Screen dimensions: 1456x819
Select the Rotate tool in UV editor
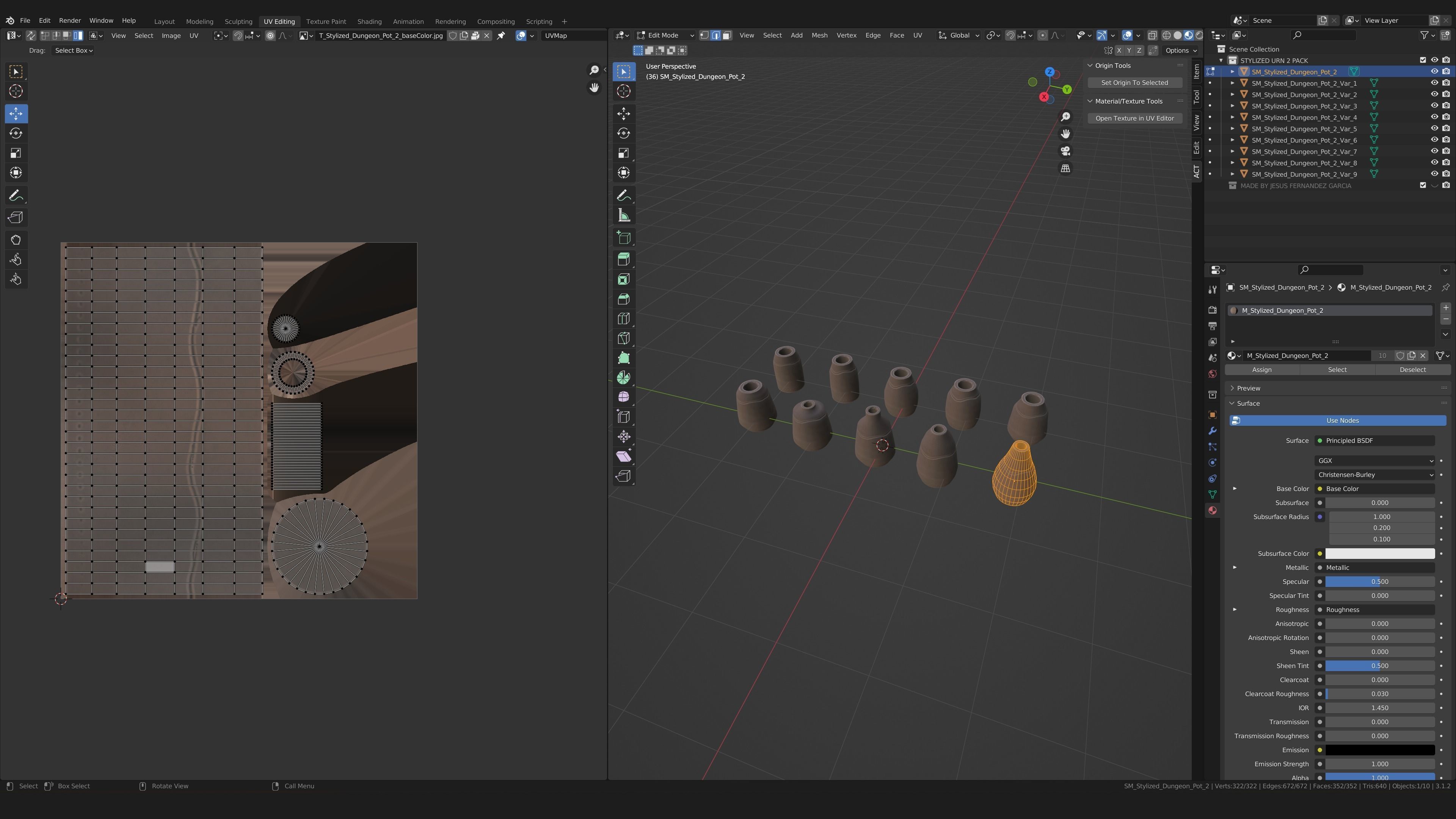pyautogui.click(x=16, y=133)
